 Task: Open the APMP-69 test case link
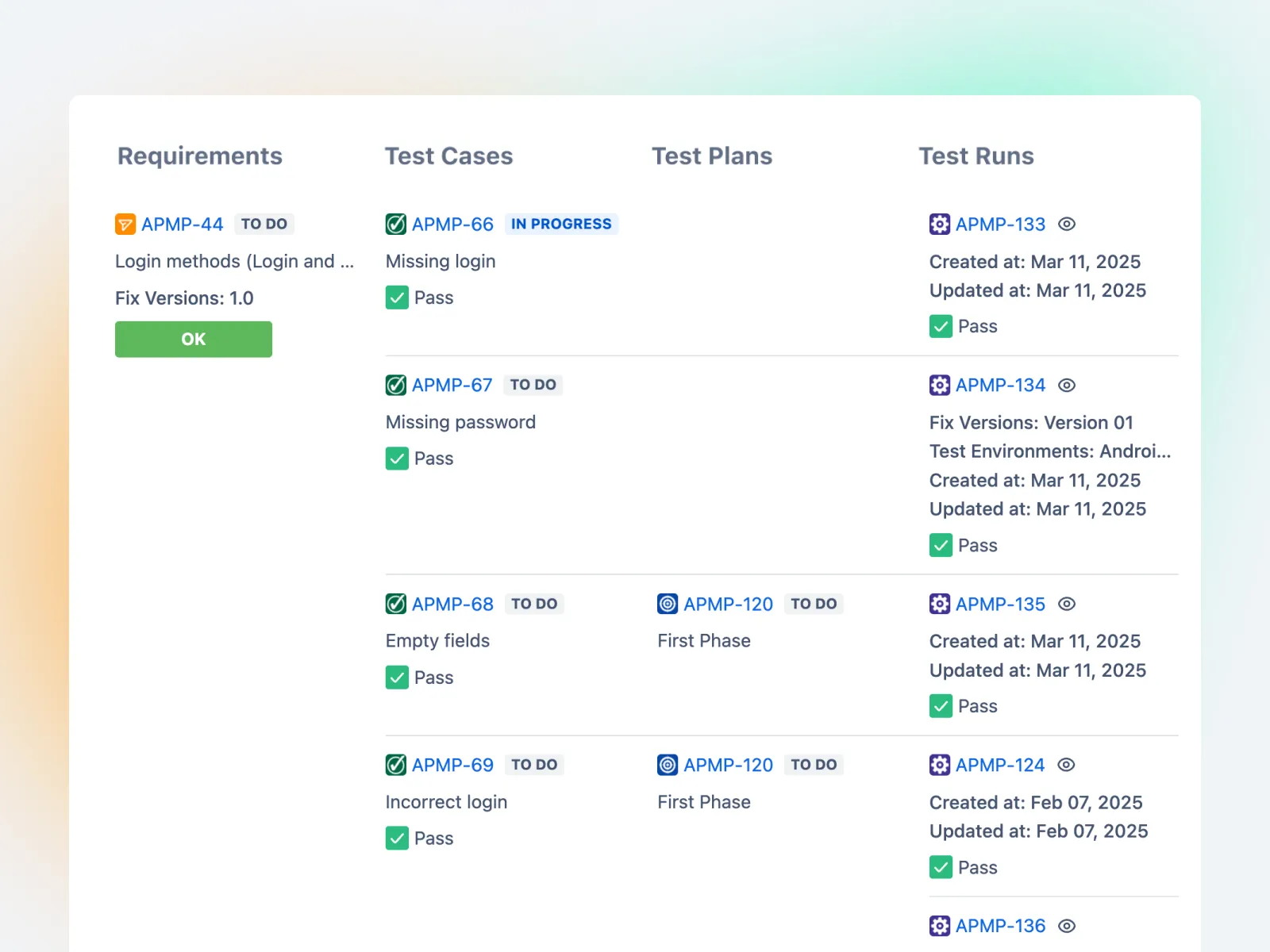[452, 765]
